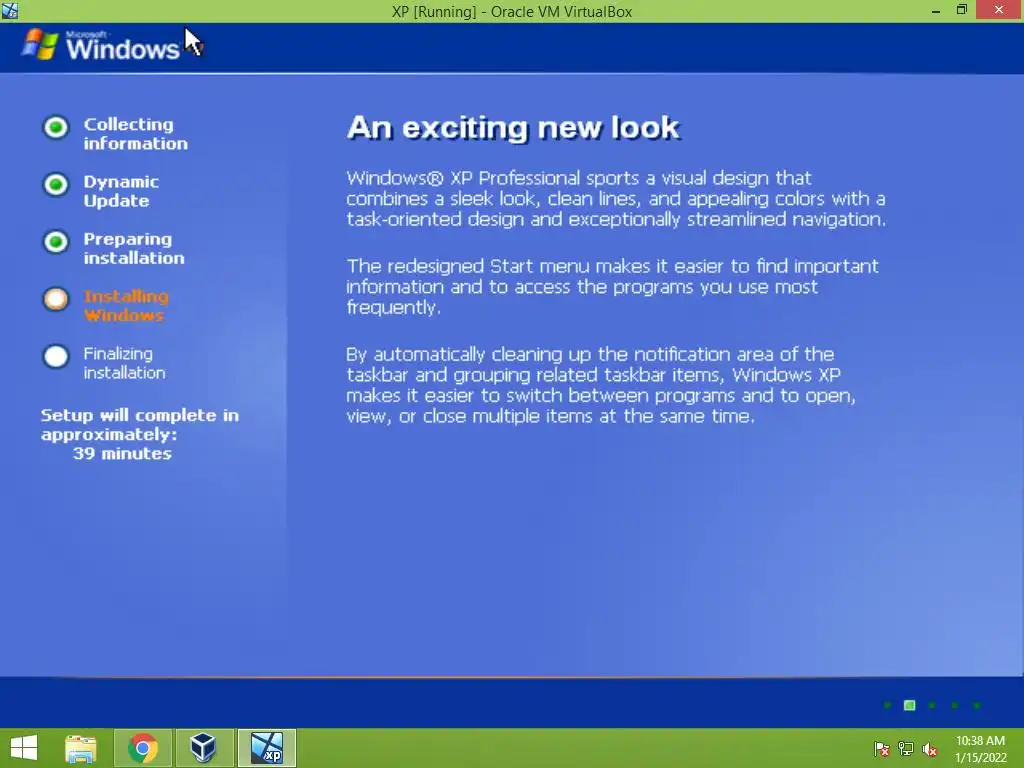The width and height of the screenshot is (1024, 768).
Task: Click the Dynamic Update step indicator
Action: point(56,184)
